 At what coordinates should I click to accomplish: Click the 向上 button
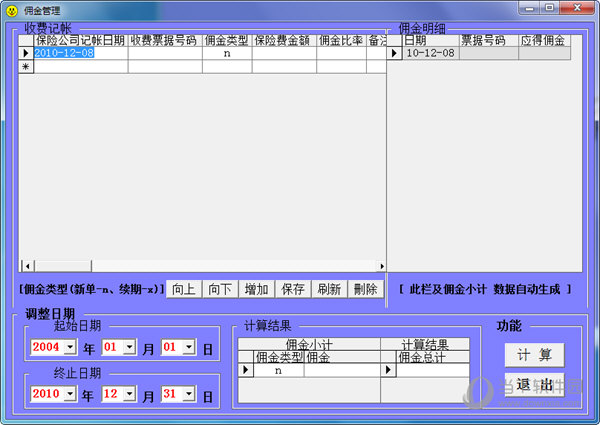pyautogui.click(x=184, y=289)
